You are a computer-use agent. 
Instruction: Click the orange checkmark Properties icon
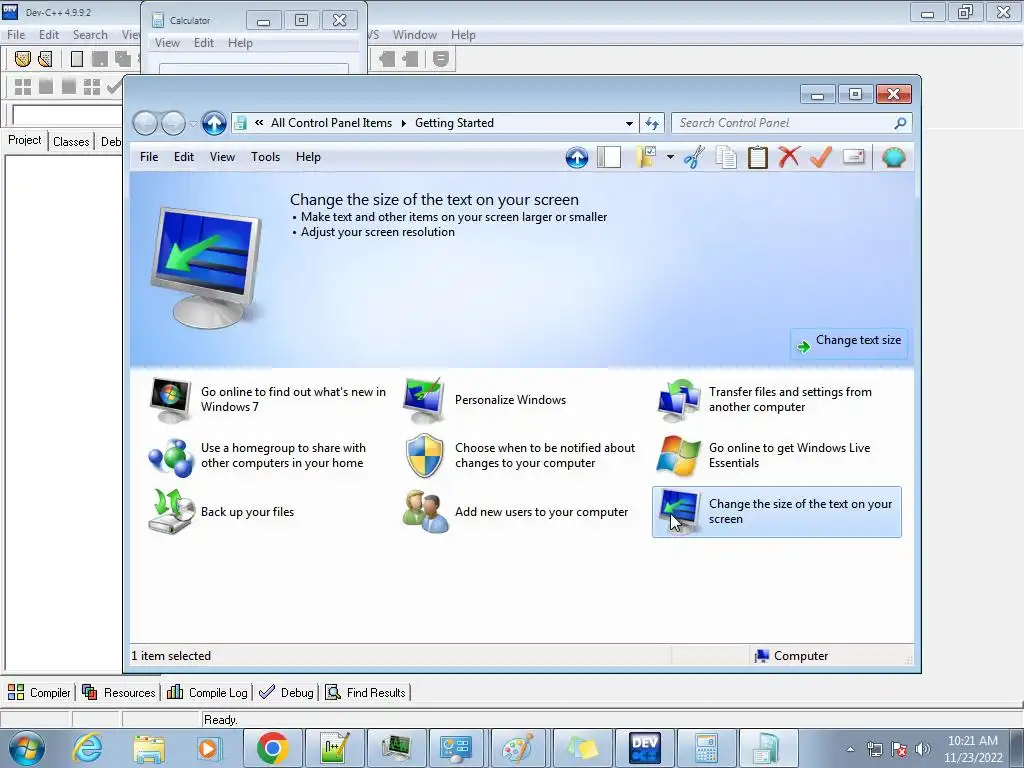821,157
